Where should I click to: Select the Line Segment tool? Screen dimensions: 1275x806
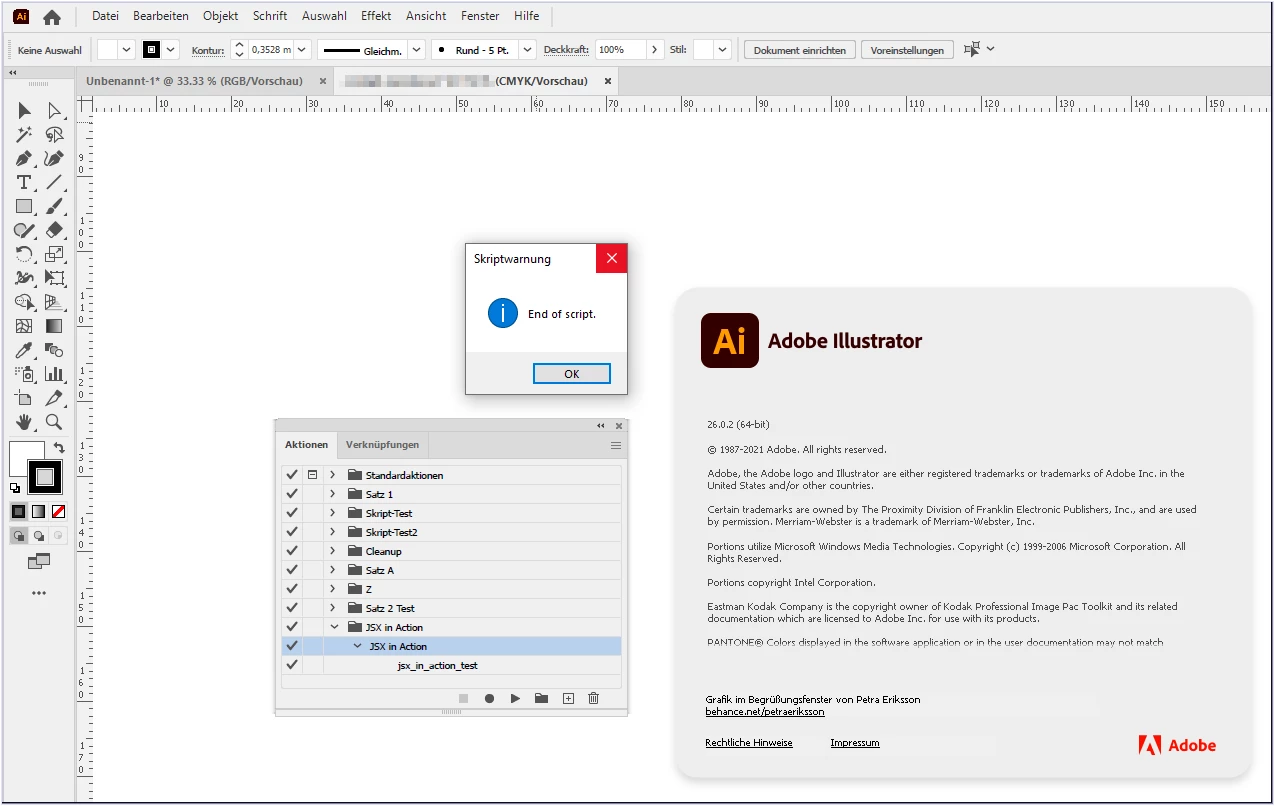[x=54, y=182]
